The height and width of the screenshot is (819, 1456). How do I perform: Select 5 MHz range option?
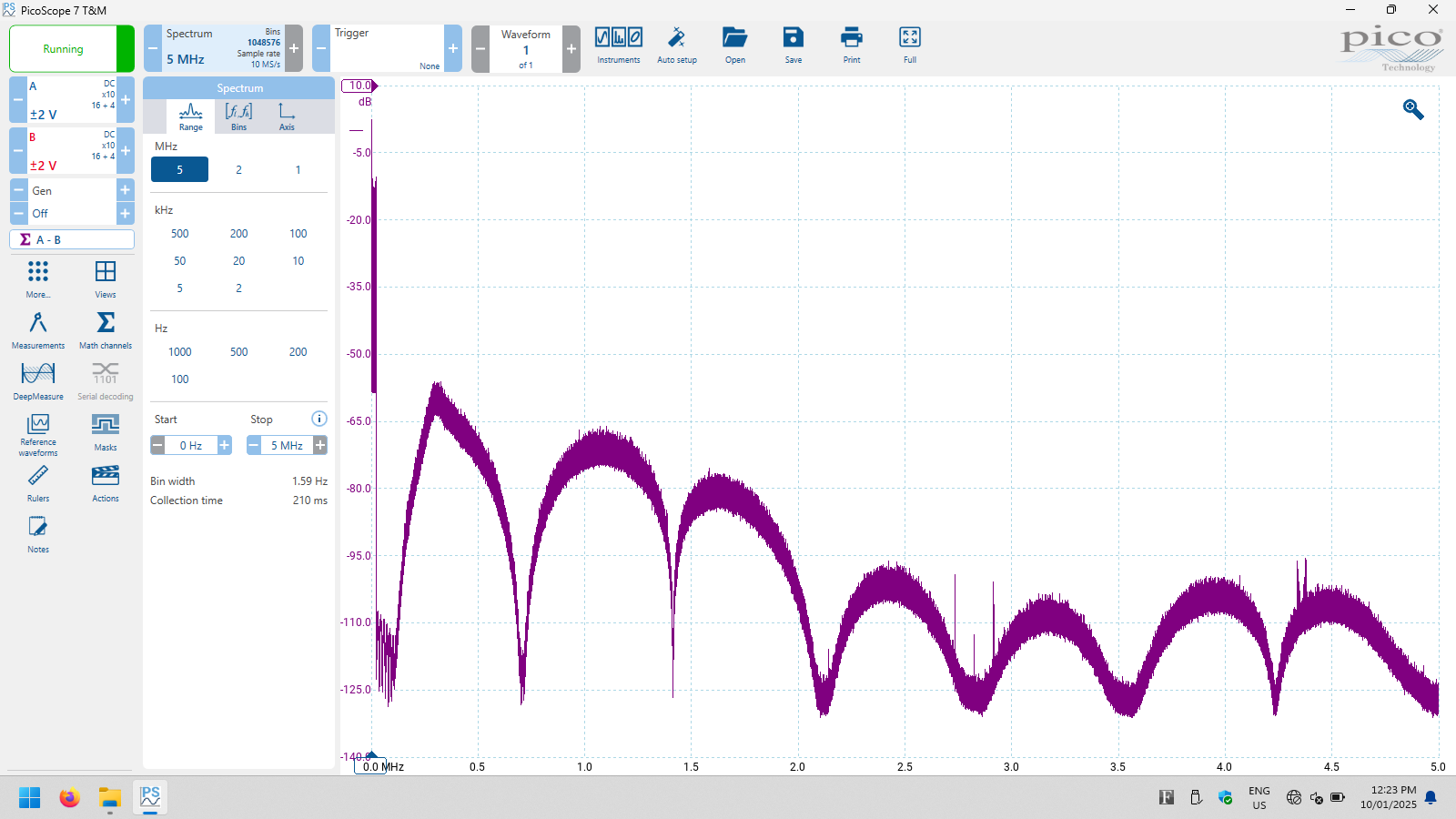[179, 169]
